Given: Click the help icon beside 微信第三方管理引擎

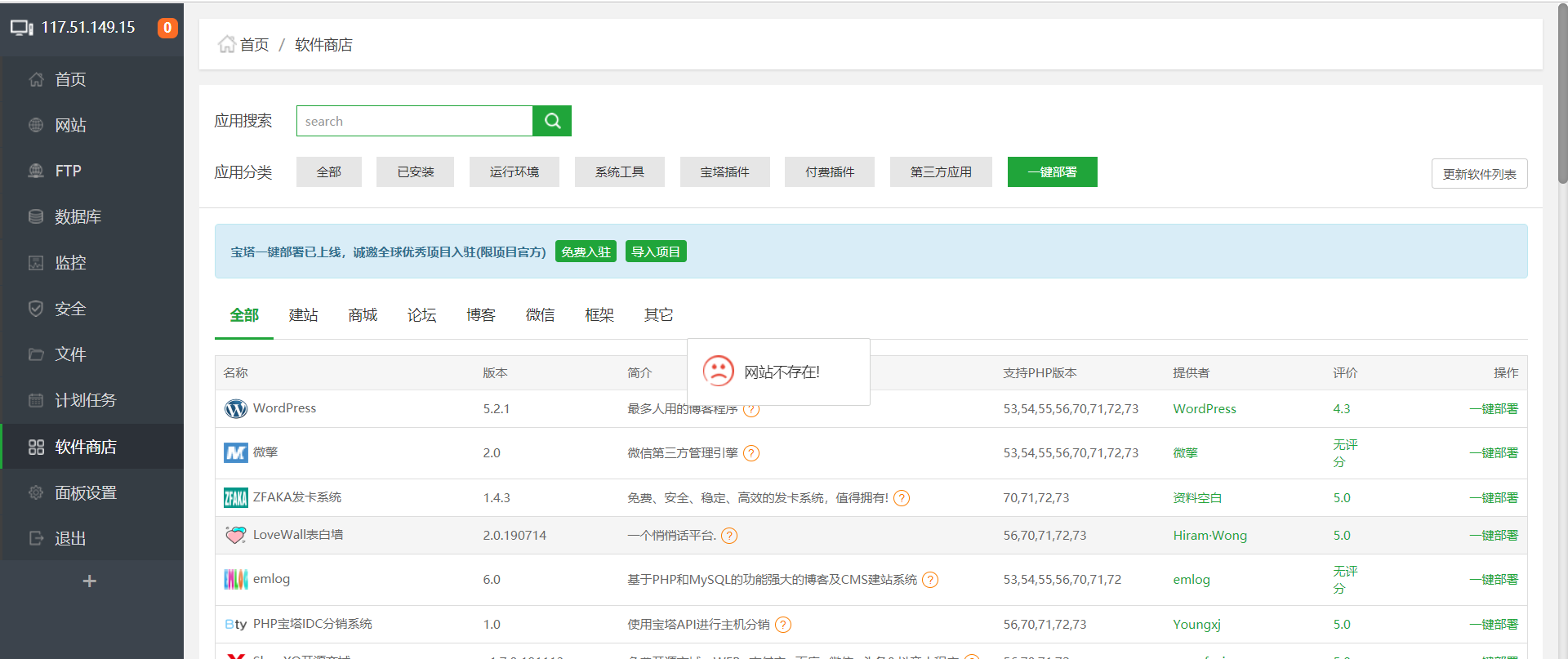Looking at the screenshot, I should (751, 453).
